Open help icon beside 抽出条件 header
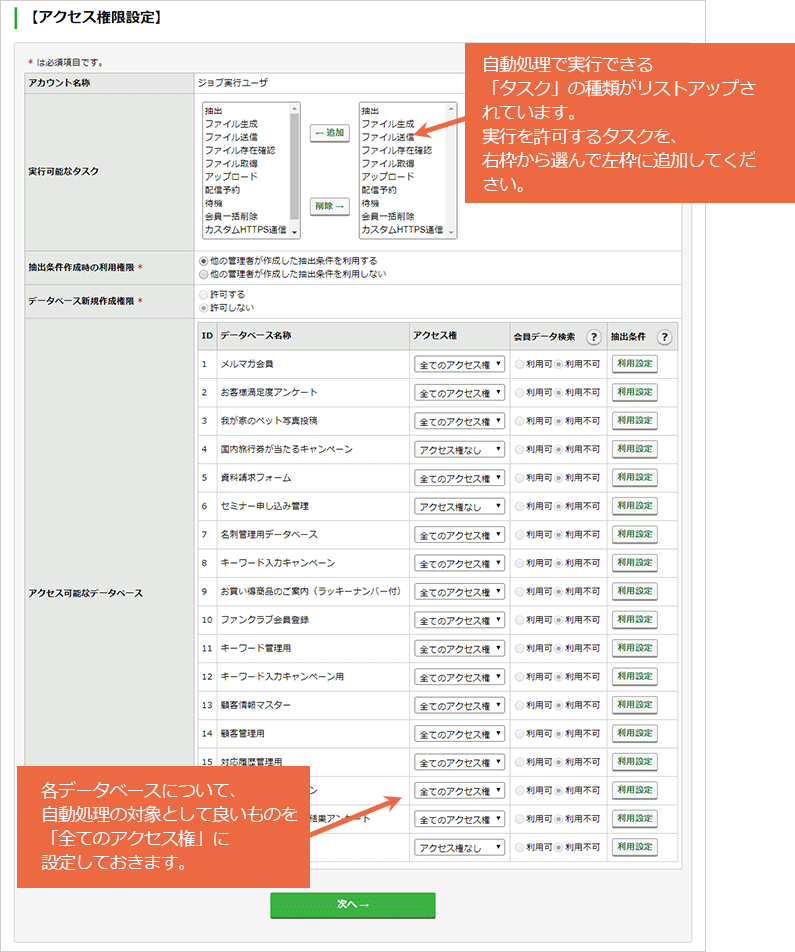The width and height of the screenshot is (795, 952). [664, 337]
